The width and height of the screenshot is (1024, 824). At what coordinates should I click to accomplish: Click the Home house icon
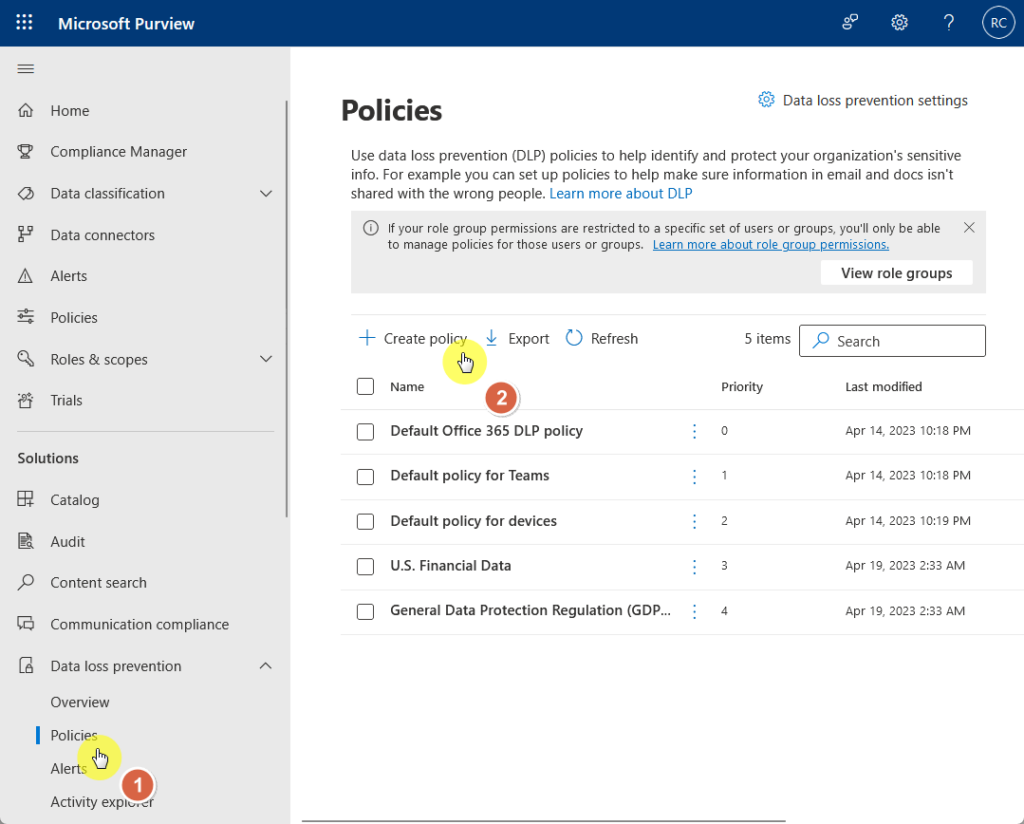pos(25,110)
